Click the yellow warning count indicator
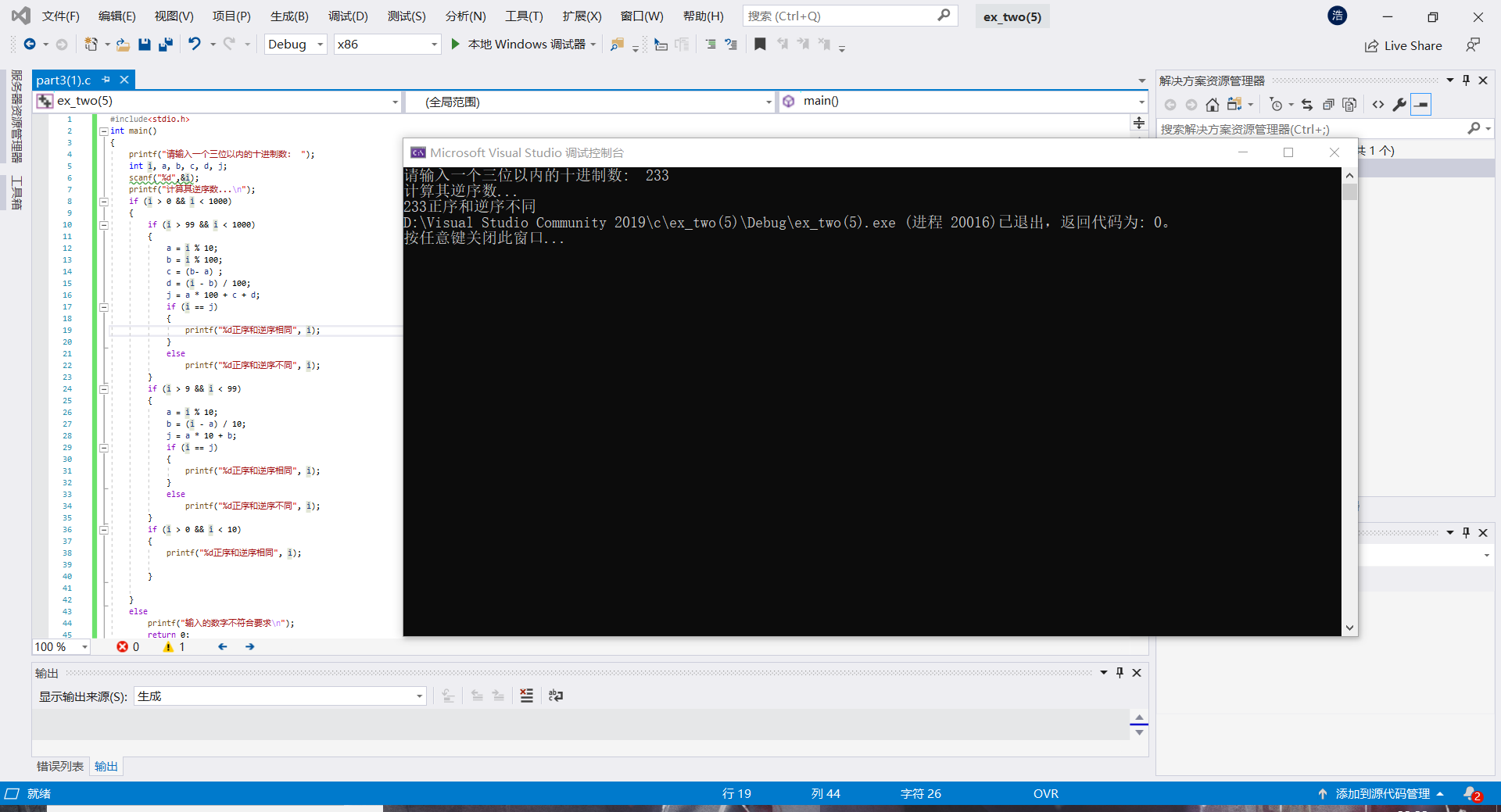 174,647
